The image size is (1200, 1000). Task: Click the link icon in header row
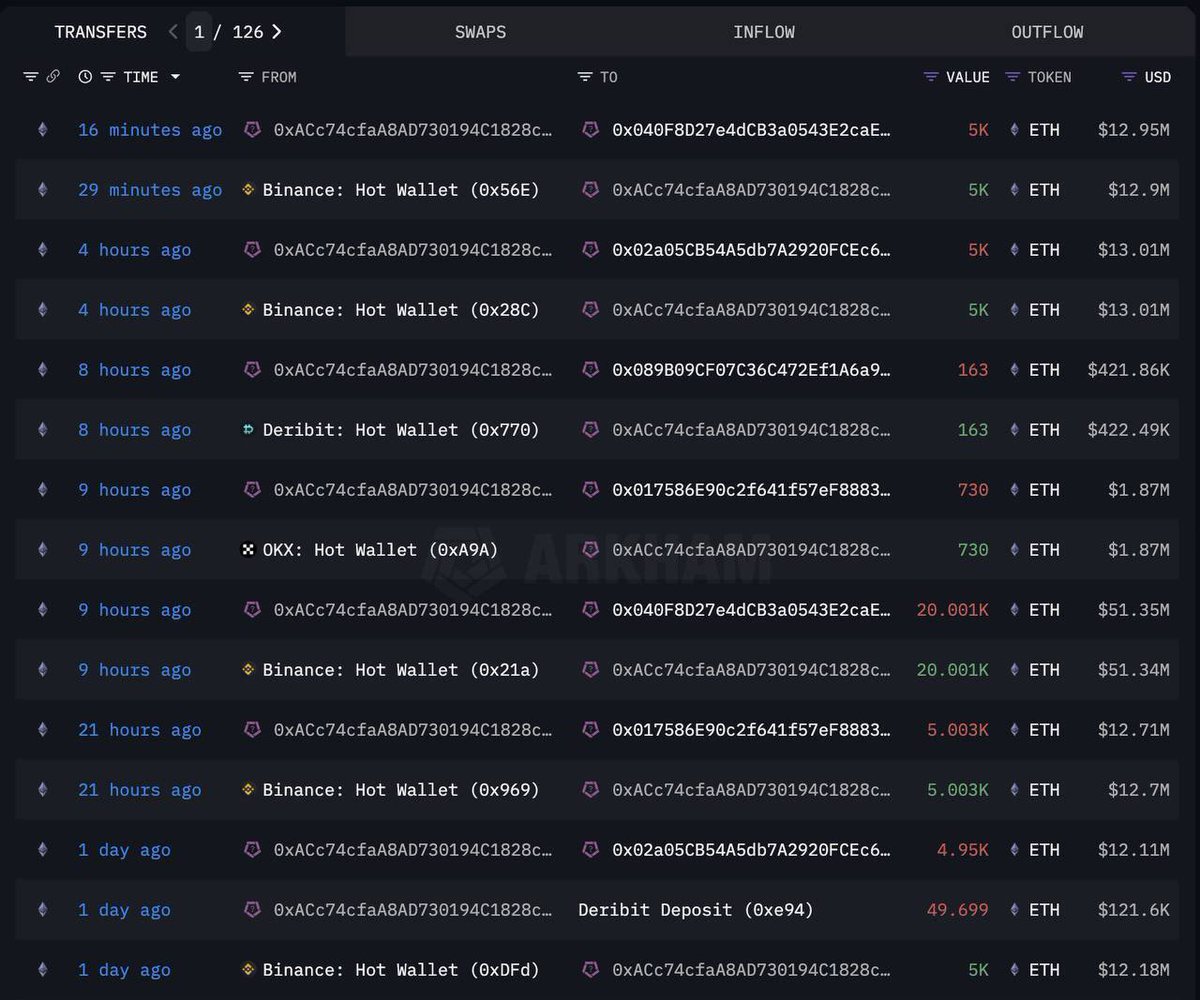coord(53,77)
